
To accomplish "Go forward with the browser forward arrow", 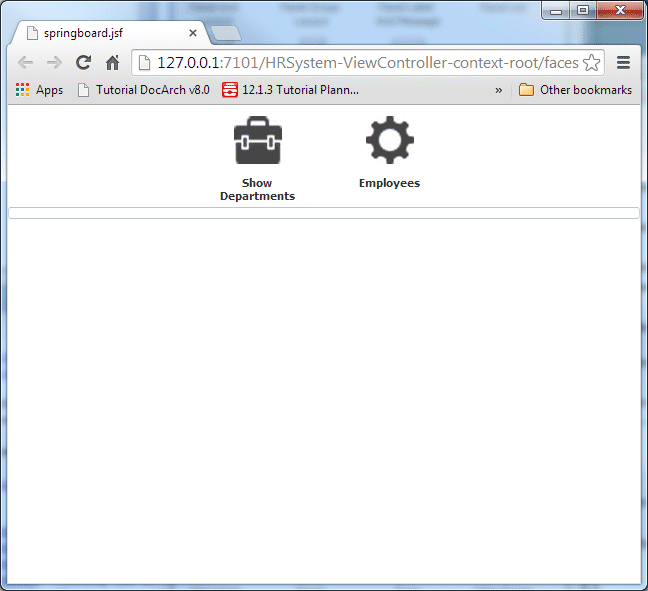I will click(54, 63).
